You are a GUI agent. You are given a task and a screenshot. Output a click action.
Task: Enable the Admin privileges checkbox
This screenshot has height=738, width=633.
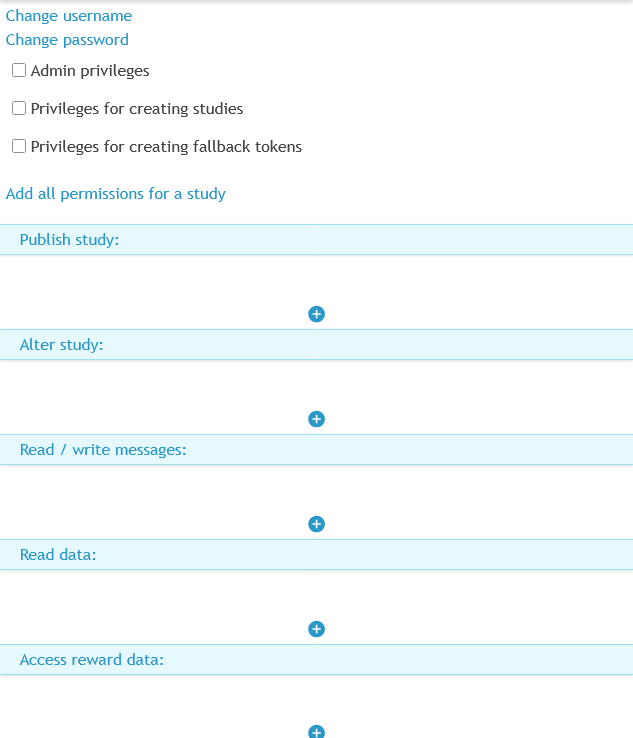pyautogui.click(x=19, y=71)
